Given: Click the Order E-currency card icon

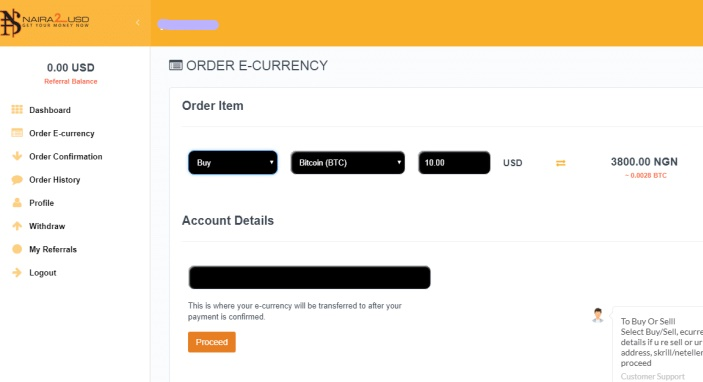Looking at the screenshot, I should point(17,133).
